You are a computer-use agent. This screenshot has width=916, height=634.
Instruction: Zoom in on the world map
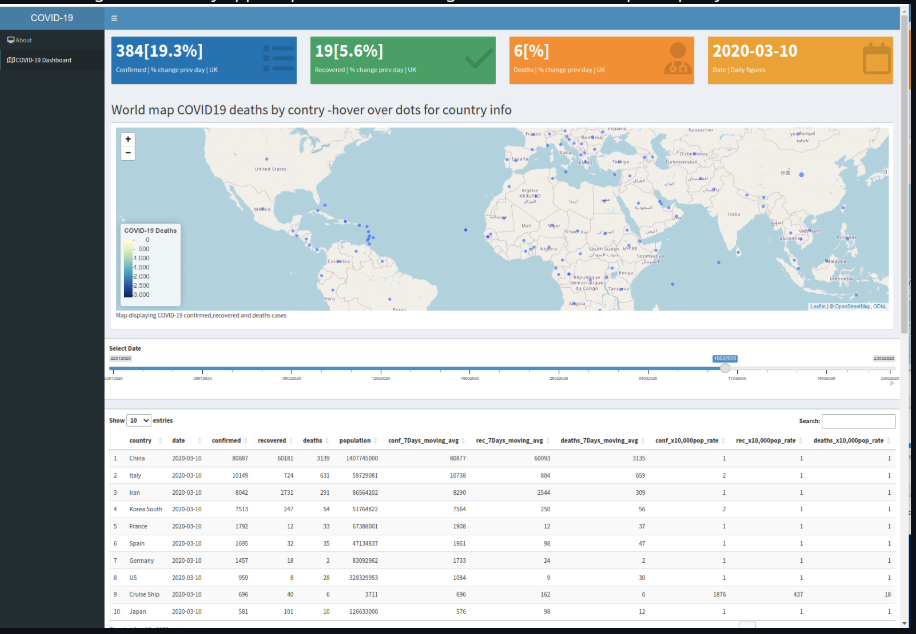(128, 139)
